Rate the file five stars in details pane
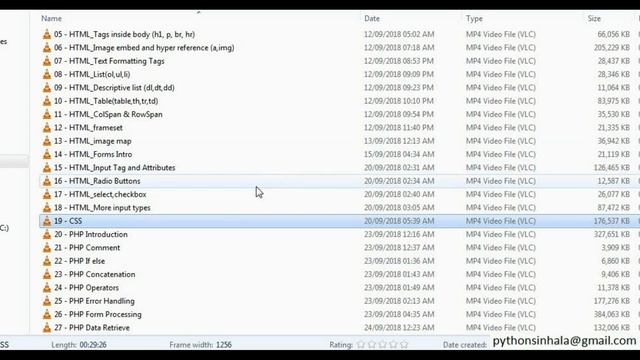Image resolution: width=640 pixels, height=360 pixels. point(404,344)
